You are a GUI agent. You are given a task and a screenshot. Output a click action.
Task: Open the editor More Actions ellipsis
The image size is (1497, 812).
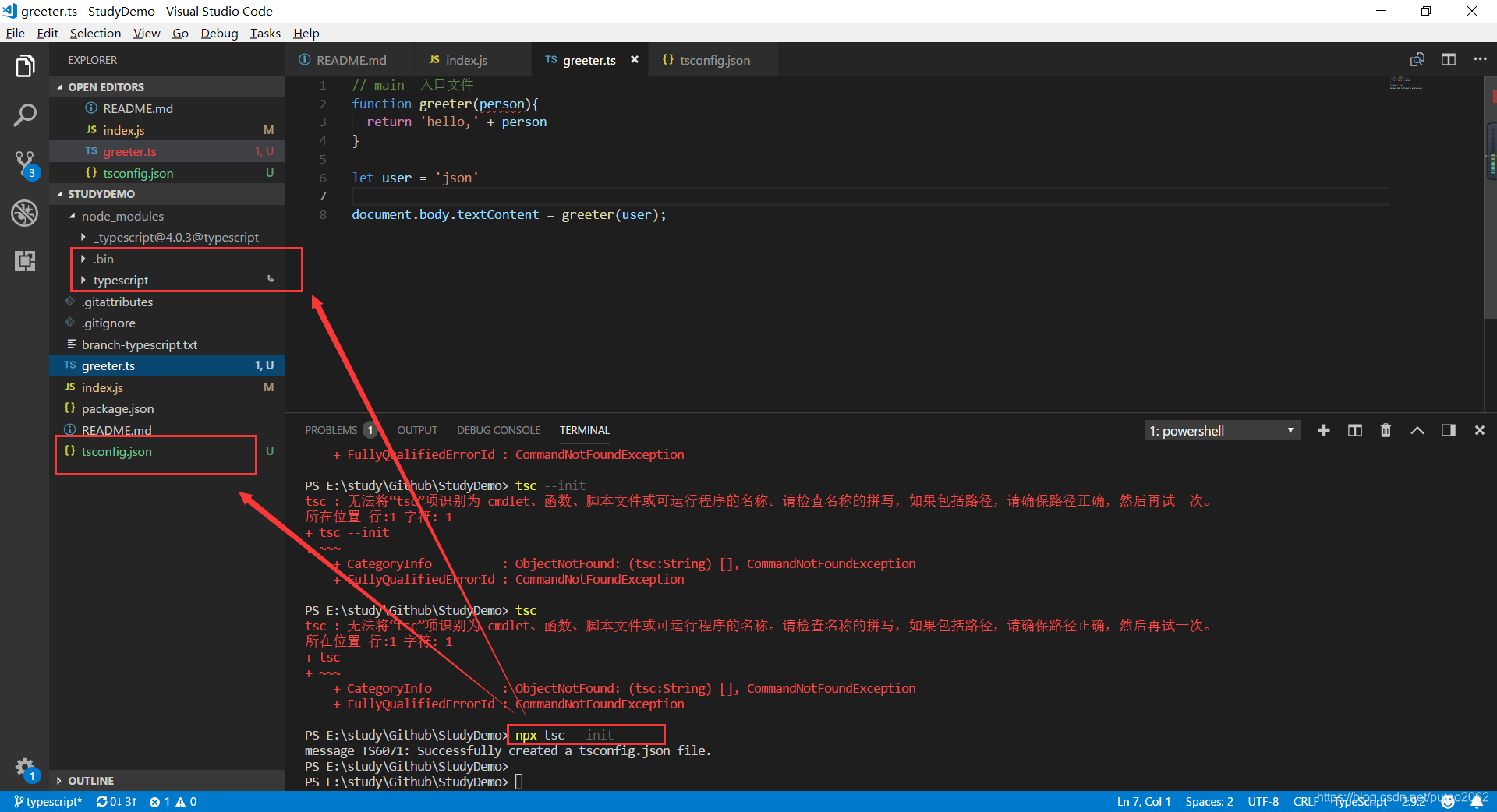pyautogui.click(x=1480, y=60)
